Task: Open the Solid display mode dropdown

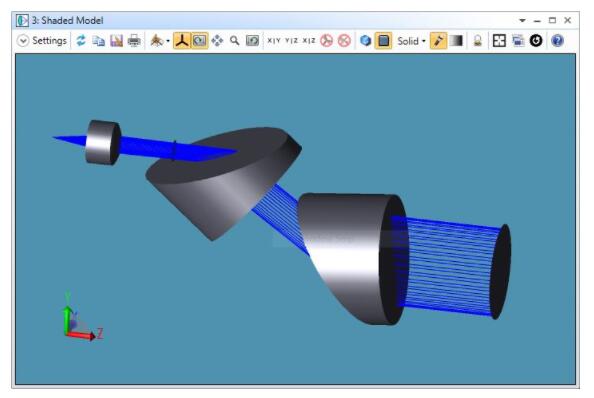Action: pyautogui.click(x=411, y=41)
